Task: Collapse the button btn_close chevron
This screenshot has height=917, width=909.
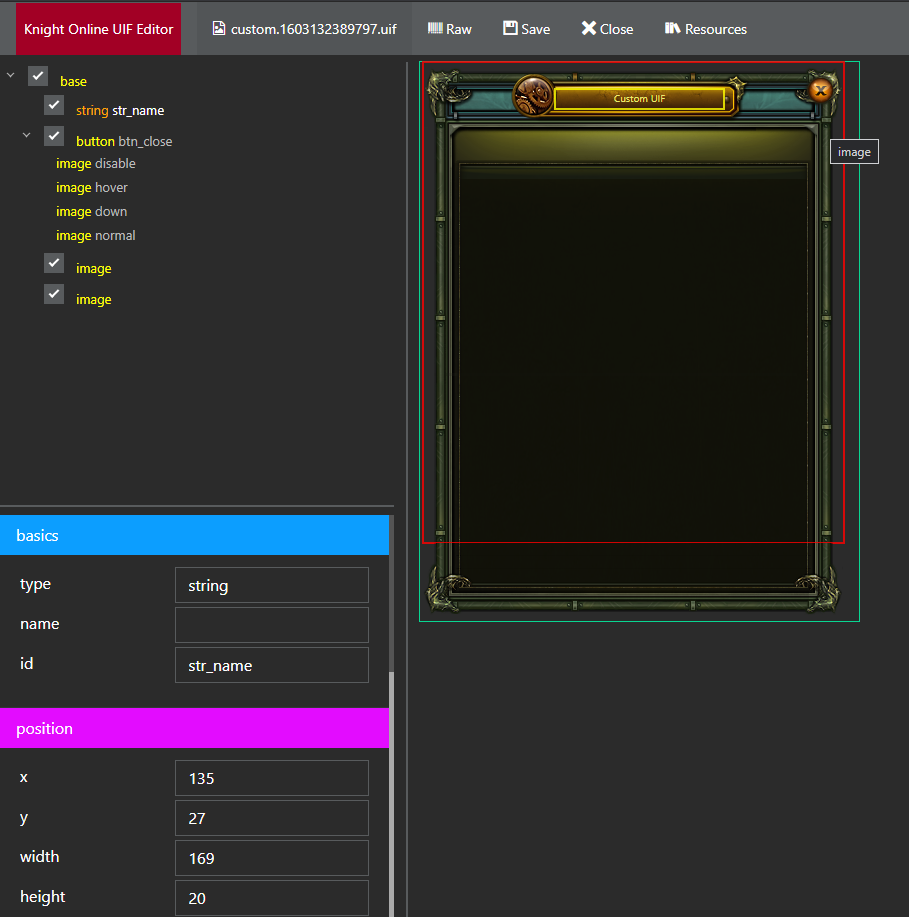Action: click(x=26, y=135)
